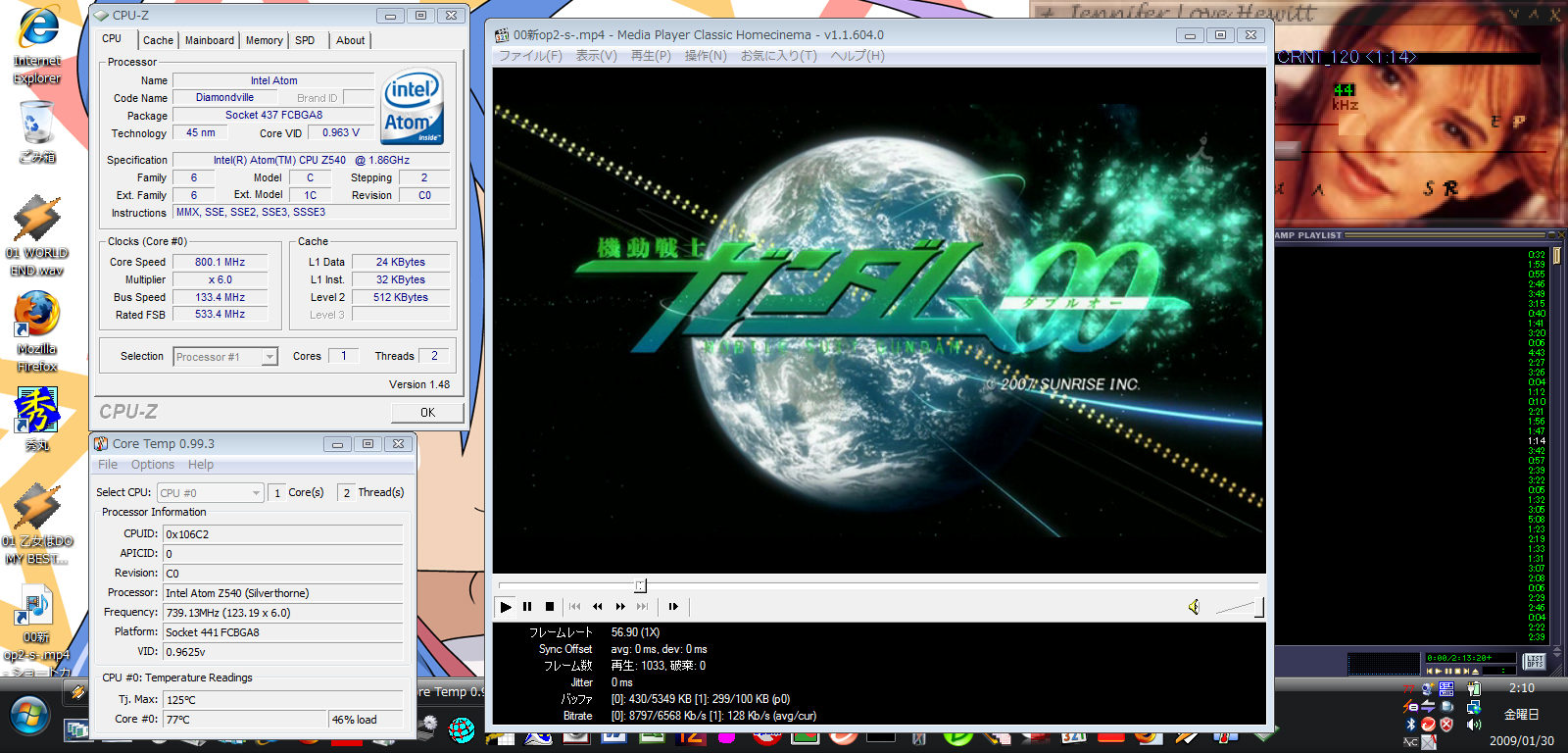Click the OK button in CPU-Z
Viewport: 1568px width, 753px height.
pyautogui.click(x=427, y=413)
